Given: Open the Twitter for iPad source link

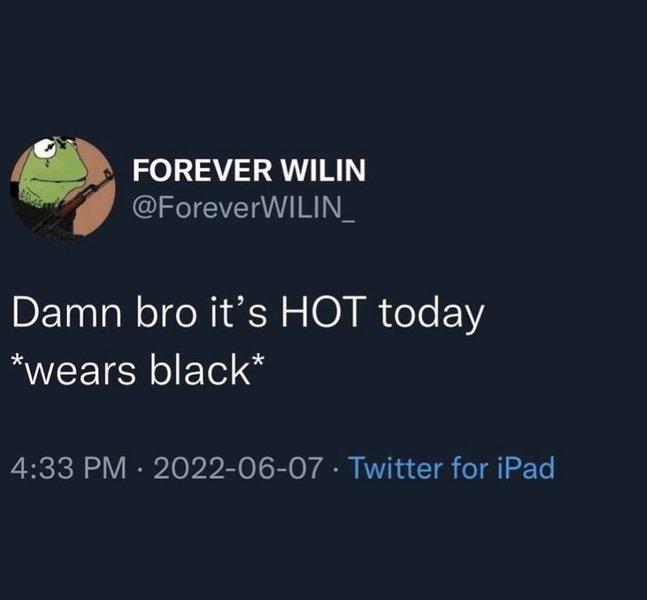Looking at the screenshot, I should (x=452, y=468).
